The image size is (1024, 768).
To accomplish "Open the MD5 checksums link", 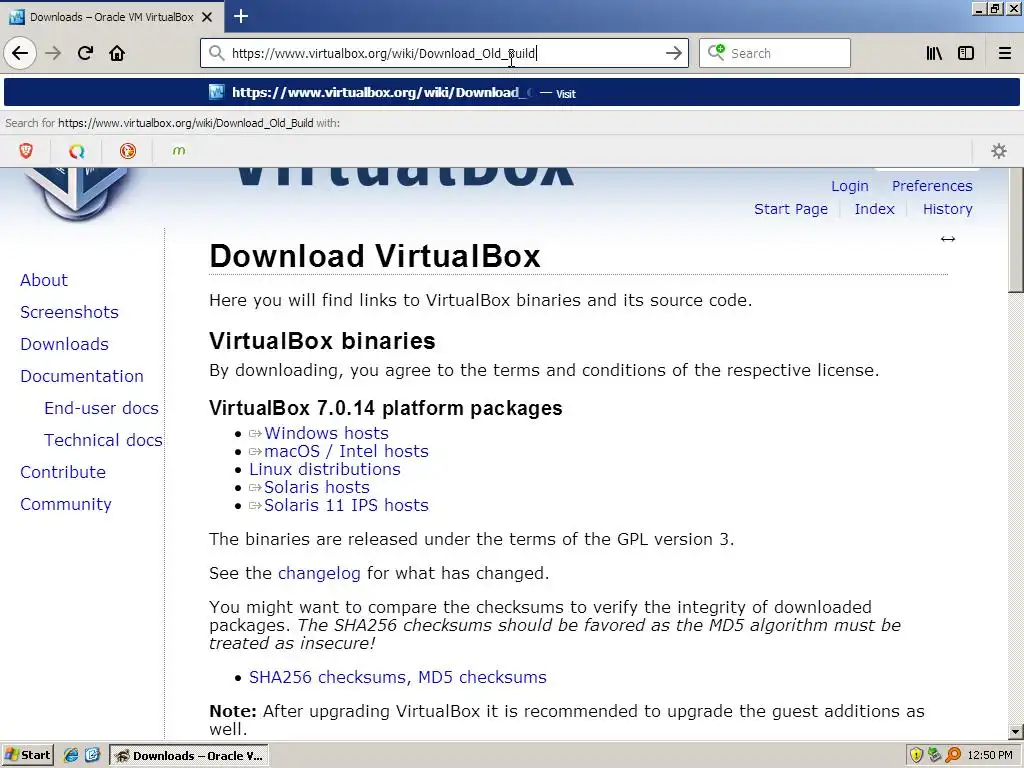I will [482, 677].
